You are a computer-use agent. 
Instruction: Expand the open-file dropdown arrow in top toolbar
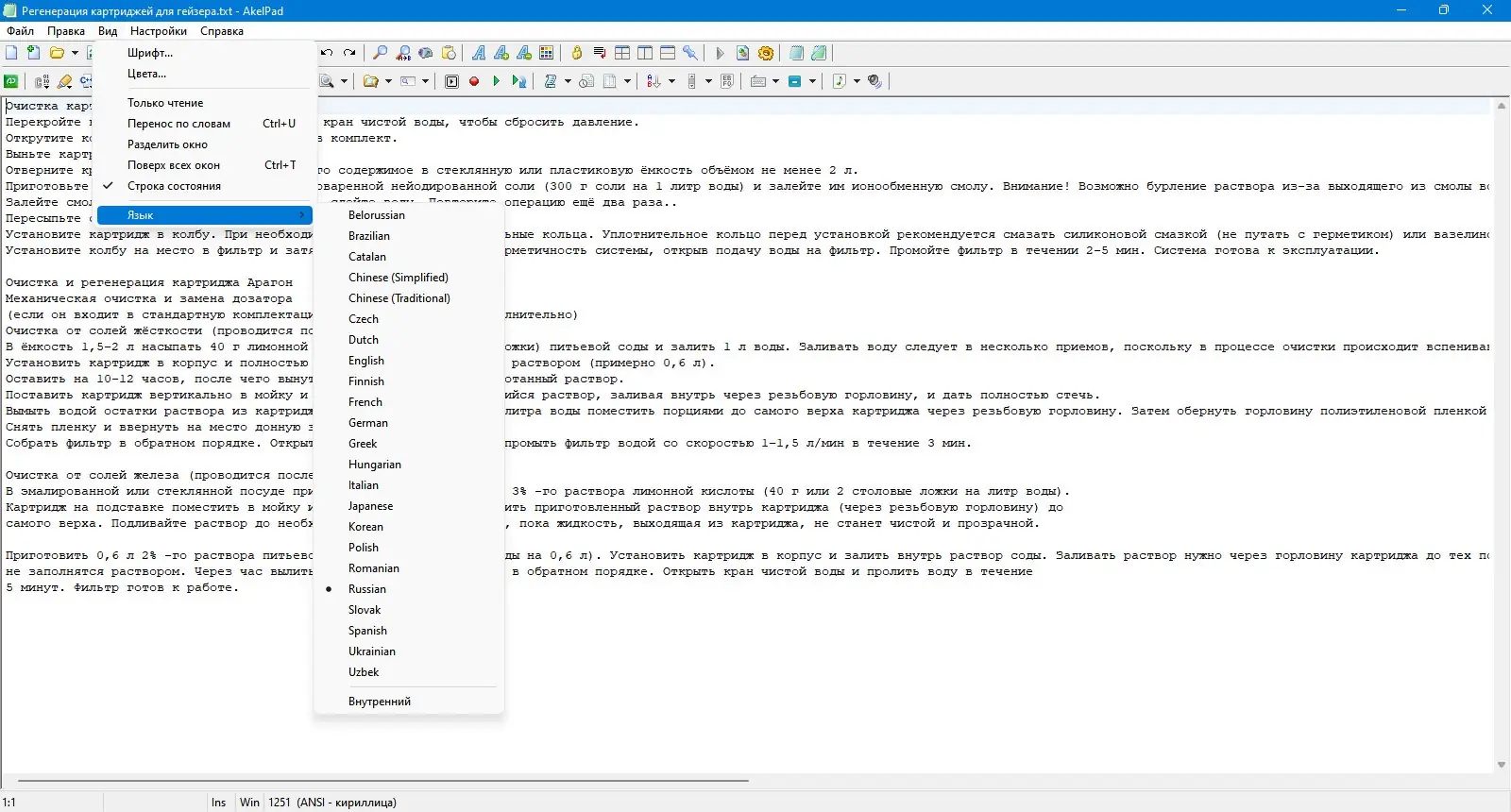(x=75, y=53)
